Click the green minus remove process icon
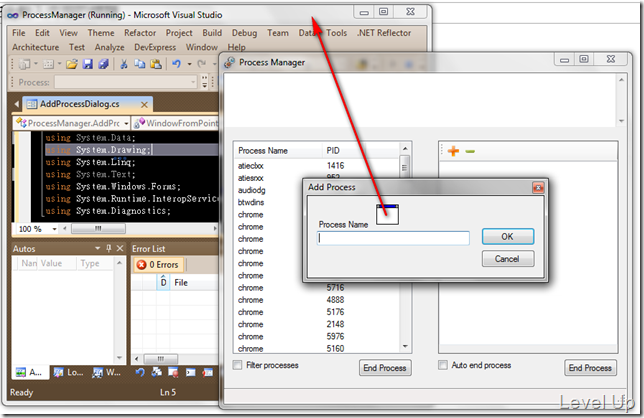 coord(470,152)
